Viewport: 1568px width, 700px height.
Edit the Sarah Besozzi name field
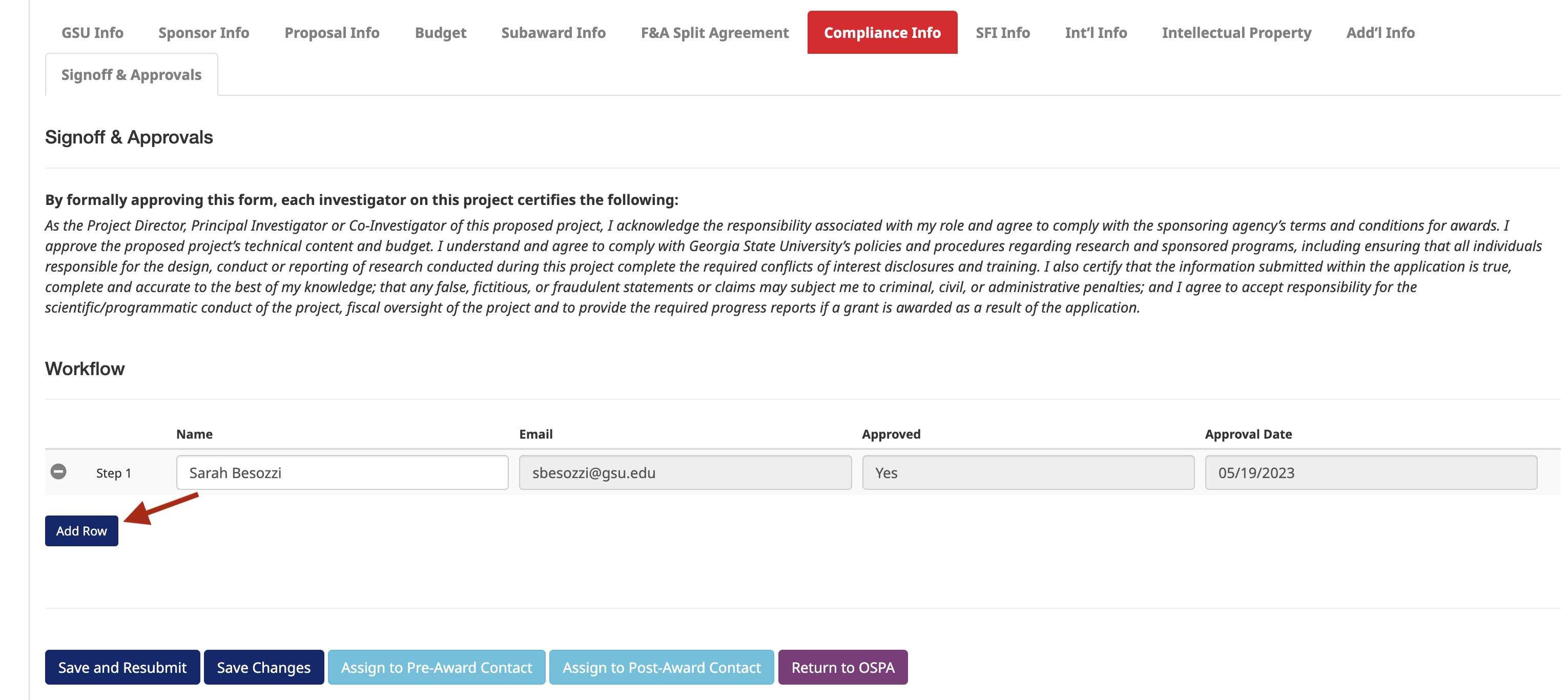pos(342,473)
